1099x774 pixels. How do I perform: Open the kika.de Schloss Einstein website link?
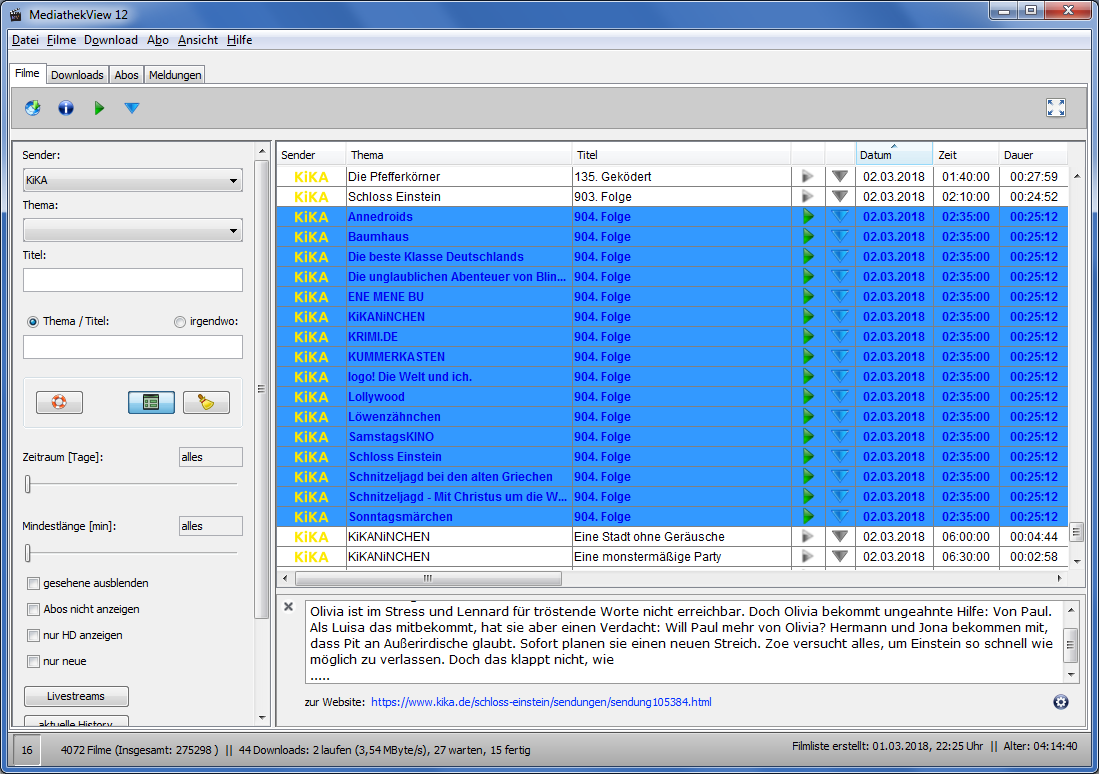541,702
